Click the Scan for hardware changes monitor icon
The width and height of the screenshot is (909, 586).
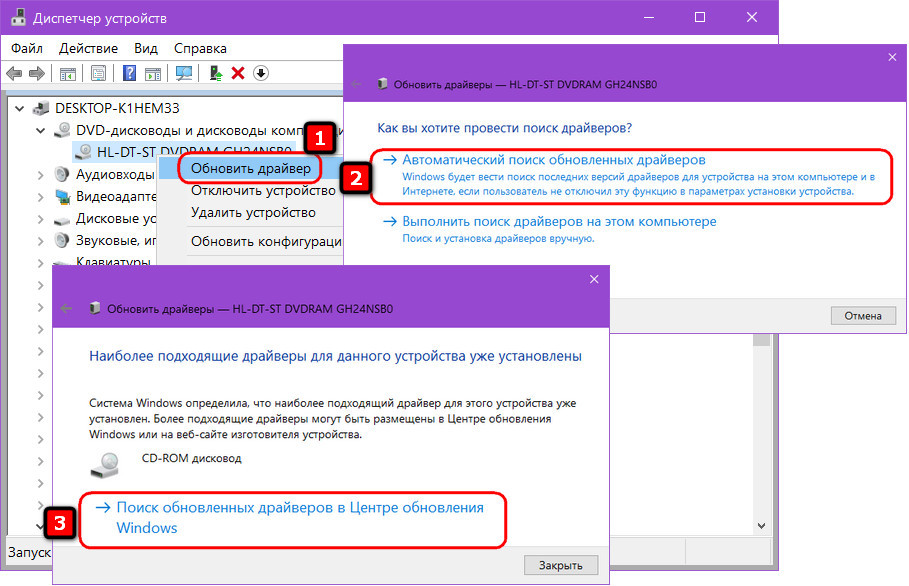click(184, 74)
